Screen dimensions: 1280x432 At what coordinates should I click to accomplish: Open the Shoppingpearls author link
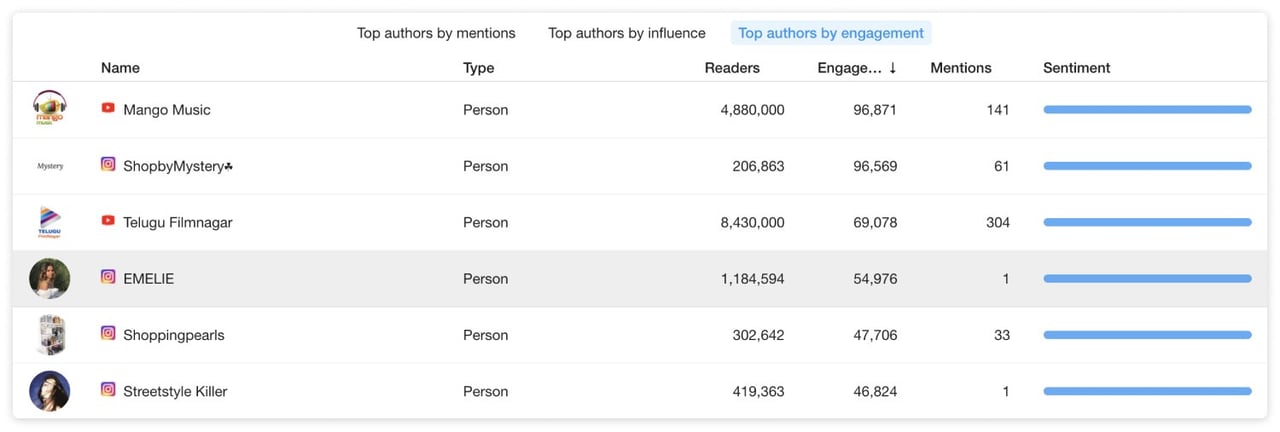point(174,335)
